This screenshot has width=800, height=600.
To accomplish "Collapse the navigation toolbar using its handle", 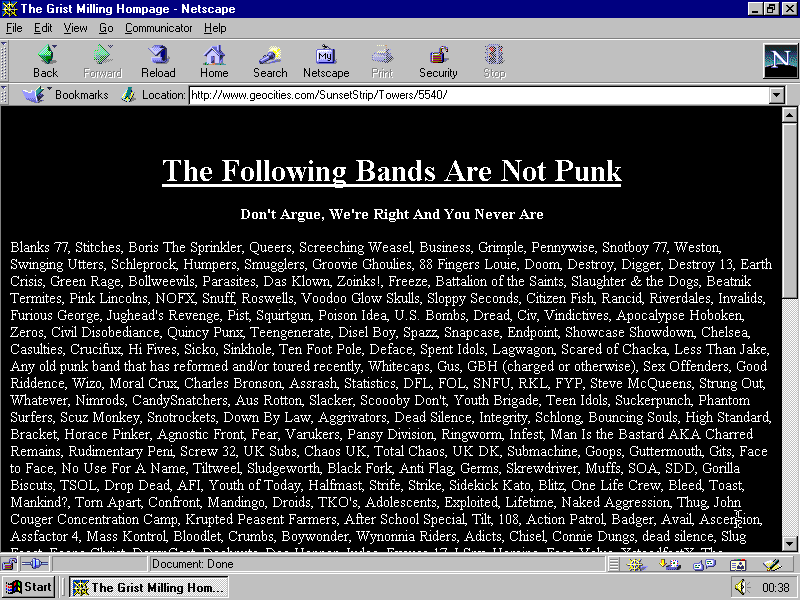I will pos(5,62).
